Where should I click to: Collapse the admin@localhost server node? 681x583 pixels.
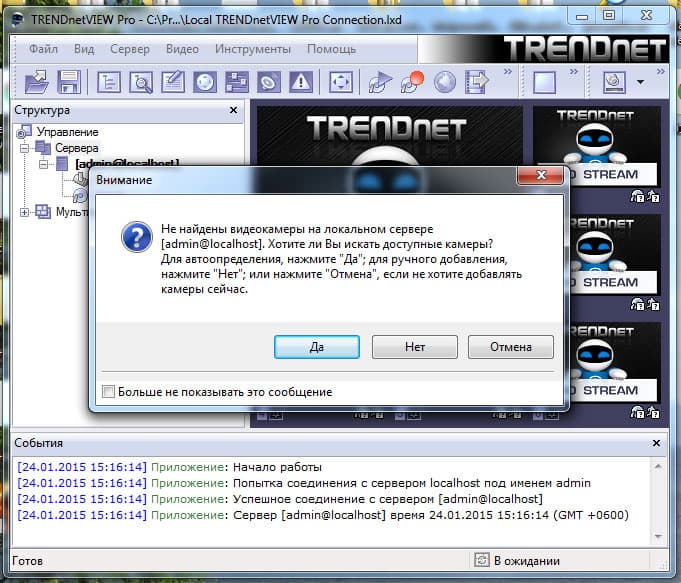tap(43, 164)
